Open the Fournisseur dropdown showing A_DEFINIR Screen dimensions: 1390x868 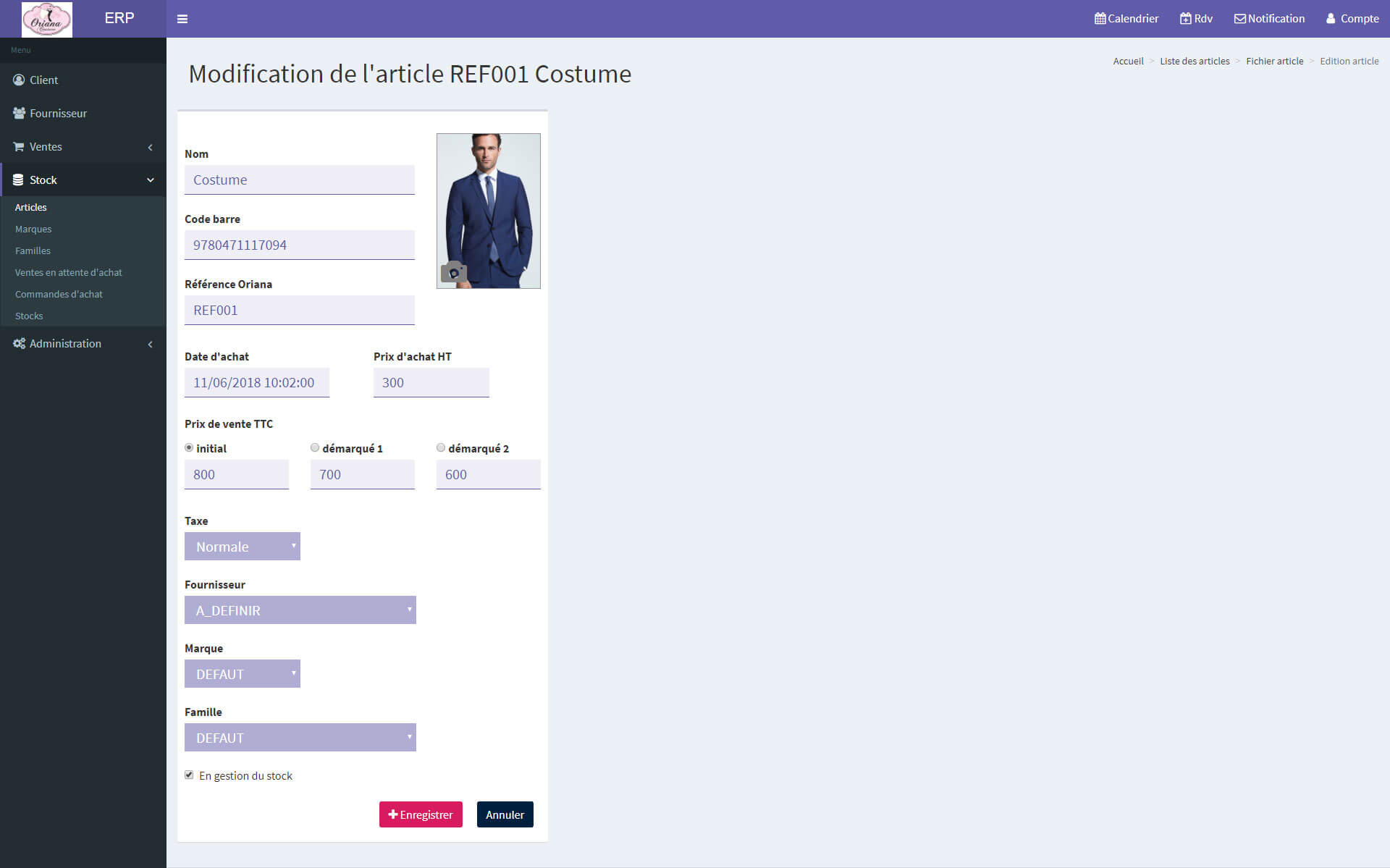pos(300,610)
